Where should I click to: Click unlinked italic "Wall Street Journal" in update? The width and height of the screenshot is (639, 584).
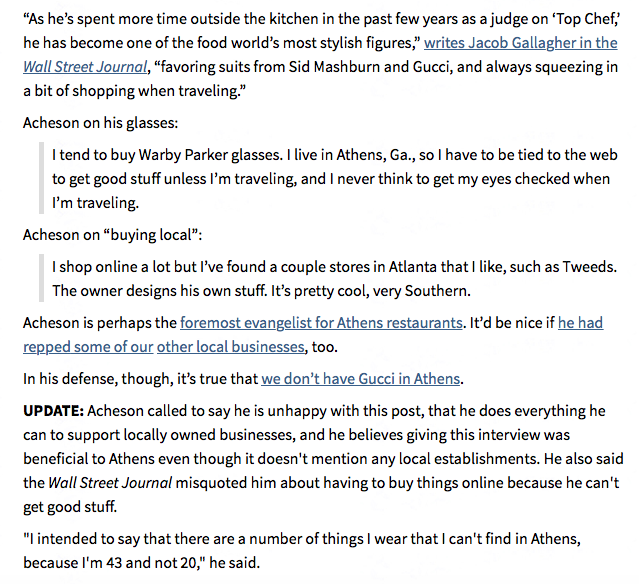[x=110, y=483]
